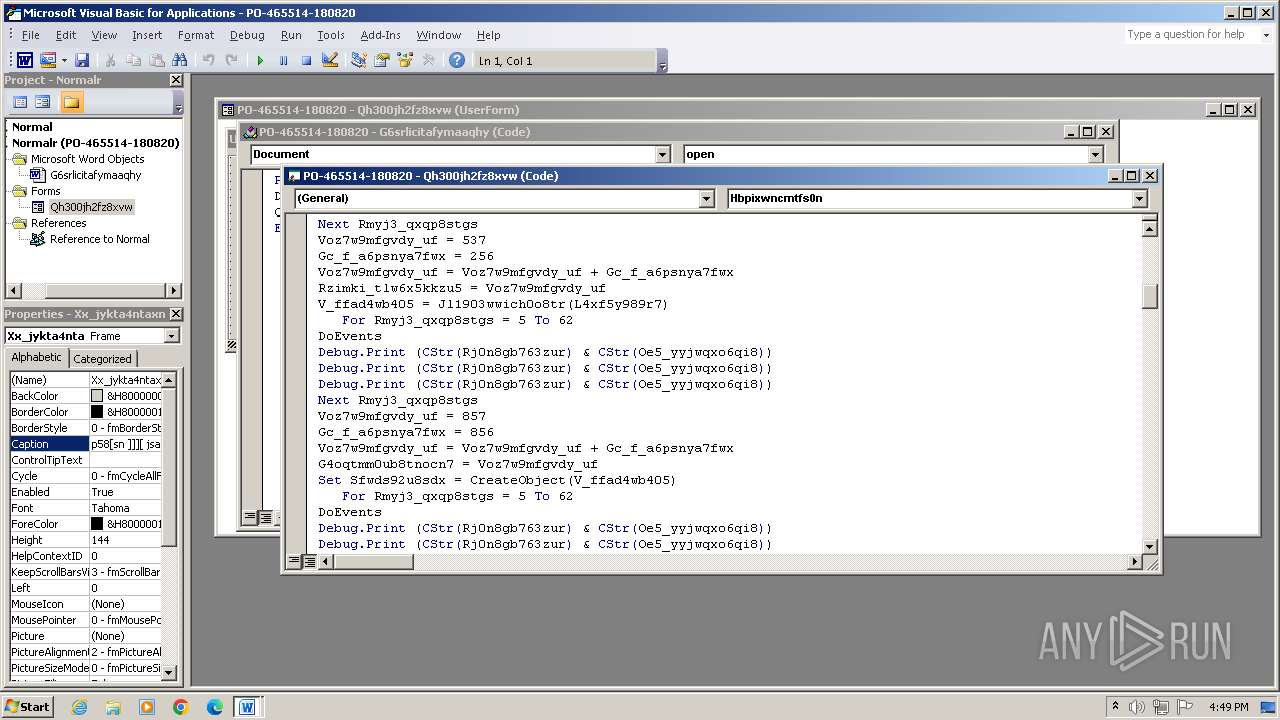The height and width of the screenshot is (720, 1280).
Task: Open the Debug menu
Action: (x=247, y=35)
